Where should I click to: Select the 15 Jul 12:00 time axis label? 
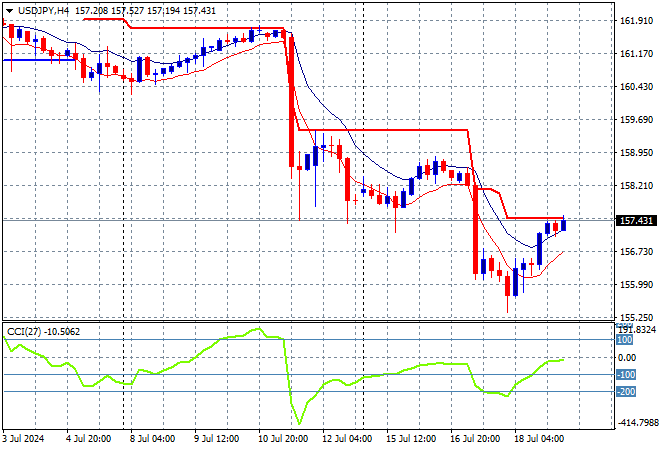[x=411, y=439]
